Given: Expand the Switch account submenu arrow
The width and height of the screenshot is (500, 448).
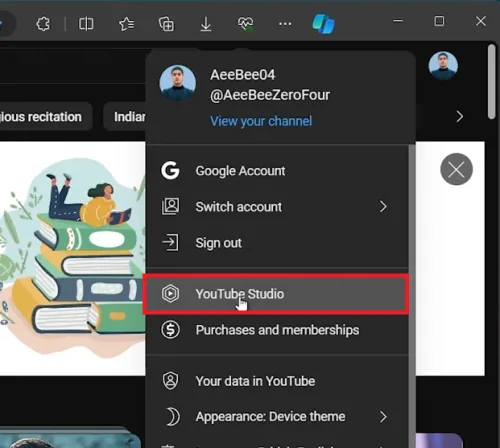Looking at the screenshot, I should pos(383,207).
